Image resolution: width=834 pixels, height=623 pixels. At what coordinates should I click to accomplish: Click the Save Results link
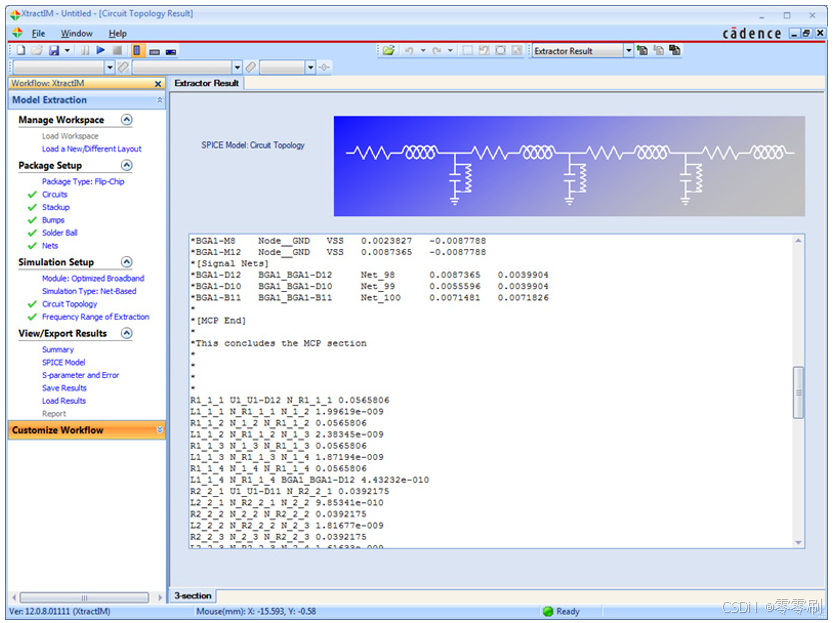pos(64,388)
